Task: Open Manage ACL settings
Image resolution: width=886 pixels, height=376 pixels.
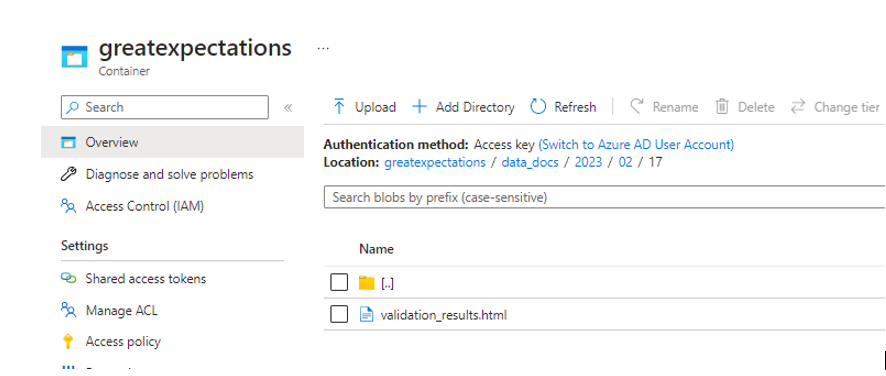Action: pyautogui.click(x=121, y=310)
